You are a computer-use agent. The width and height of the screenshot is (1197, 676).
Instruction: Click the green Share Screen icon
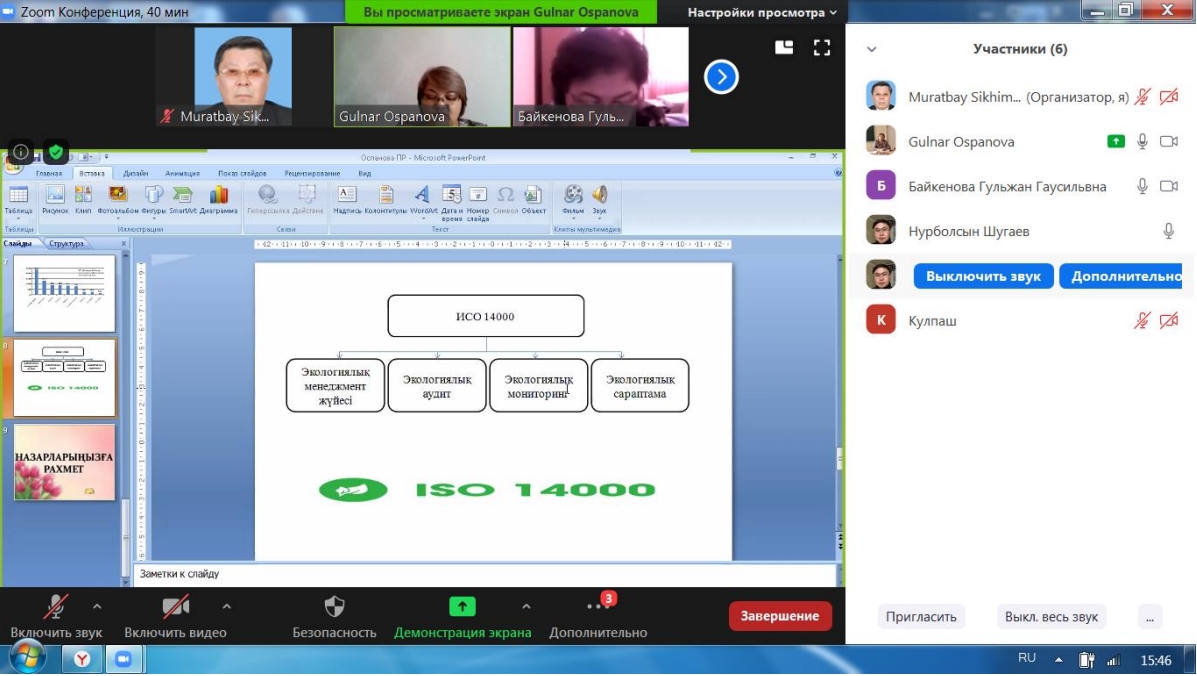[x=462, y=607]
